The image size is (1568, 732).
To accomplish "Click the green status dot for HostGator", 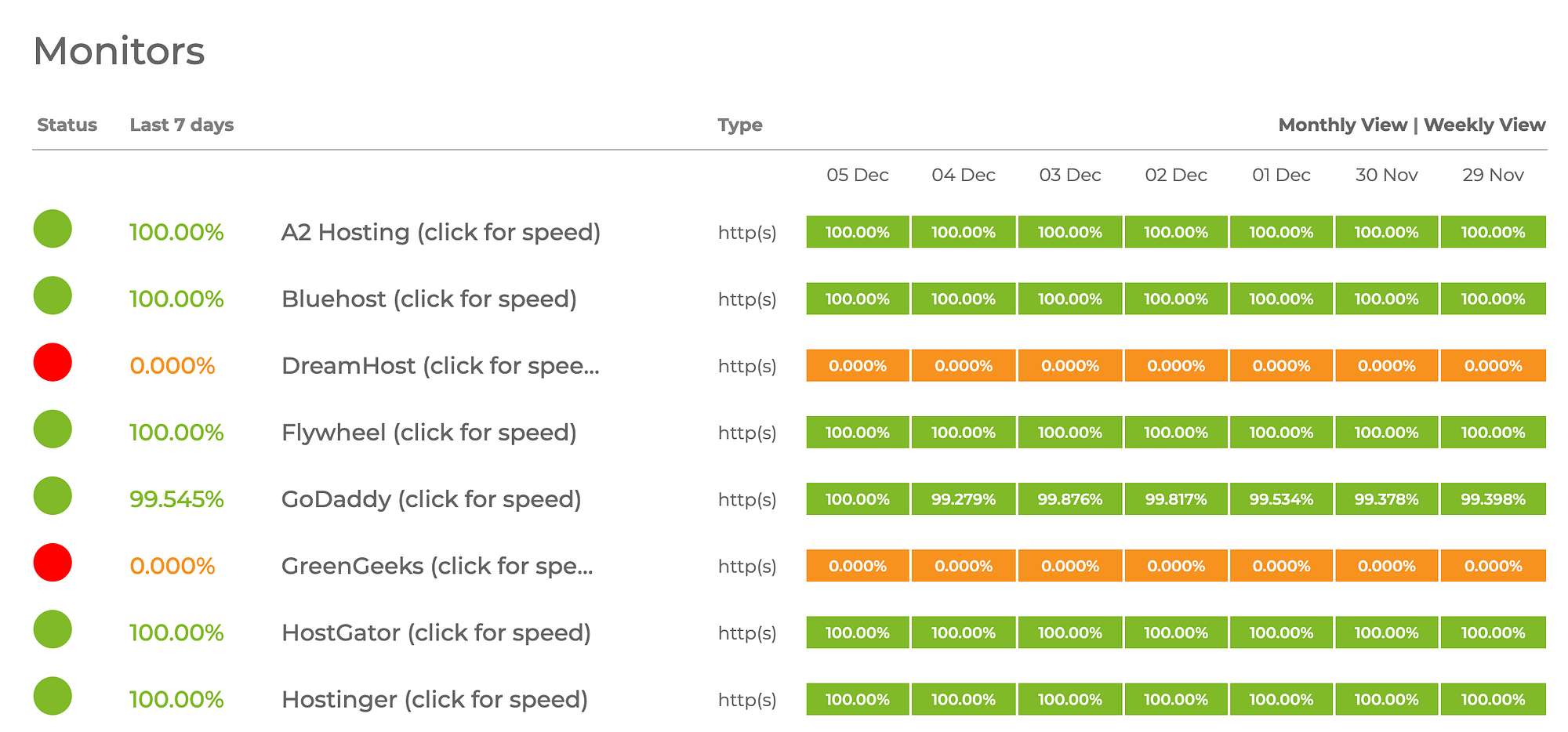I will (53, 629).
